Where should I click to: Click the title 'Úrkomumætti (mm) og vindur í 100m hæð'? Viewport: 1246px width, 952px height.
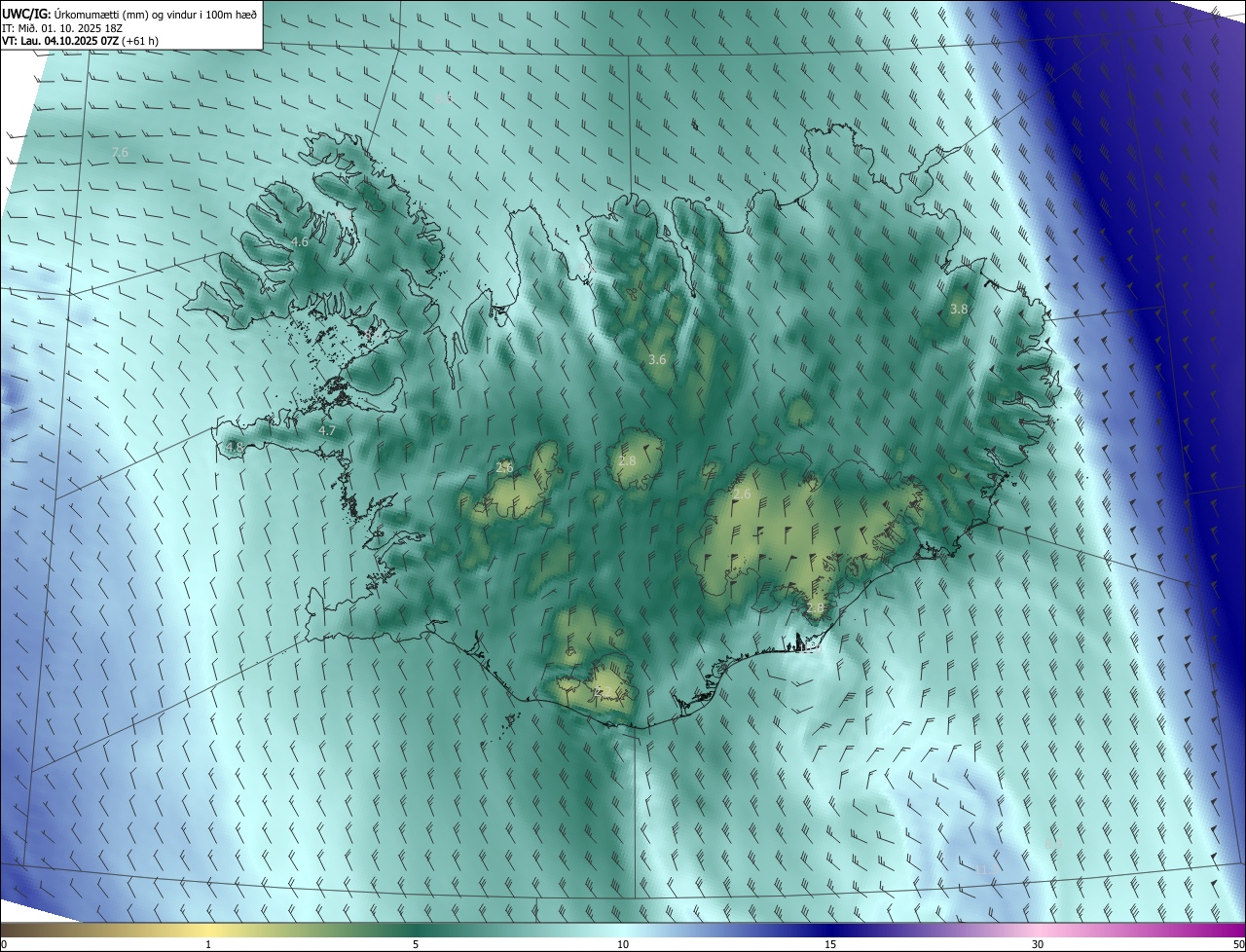(156, 13)
